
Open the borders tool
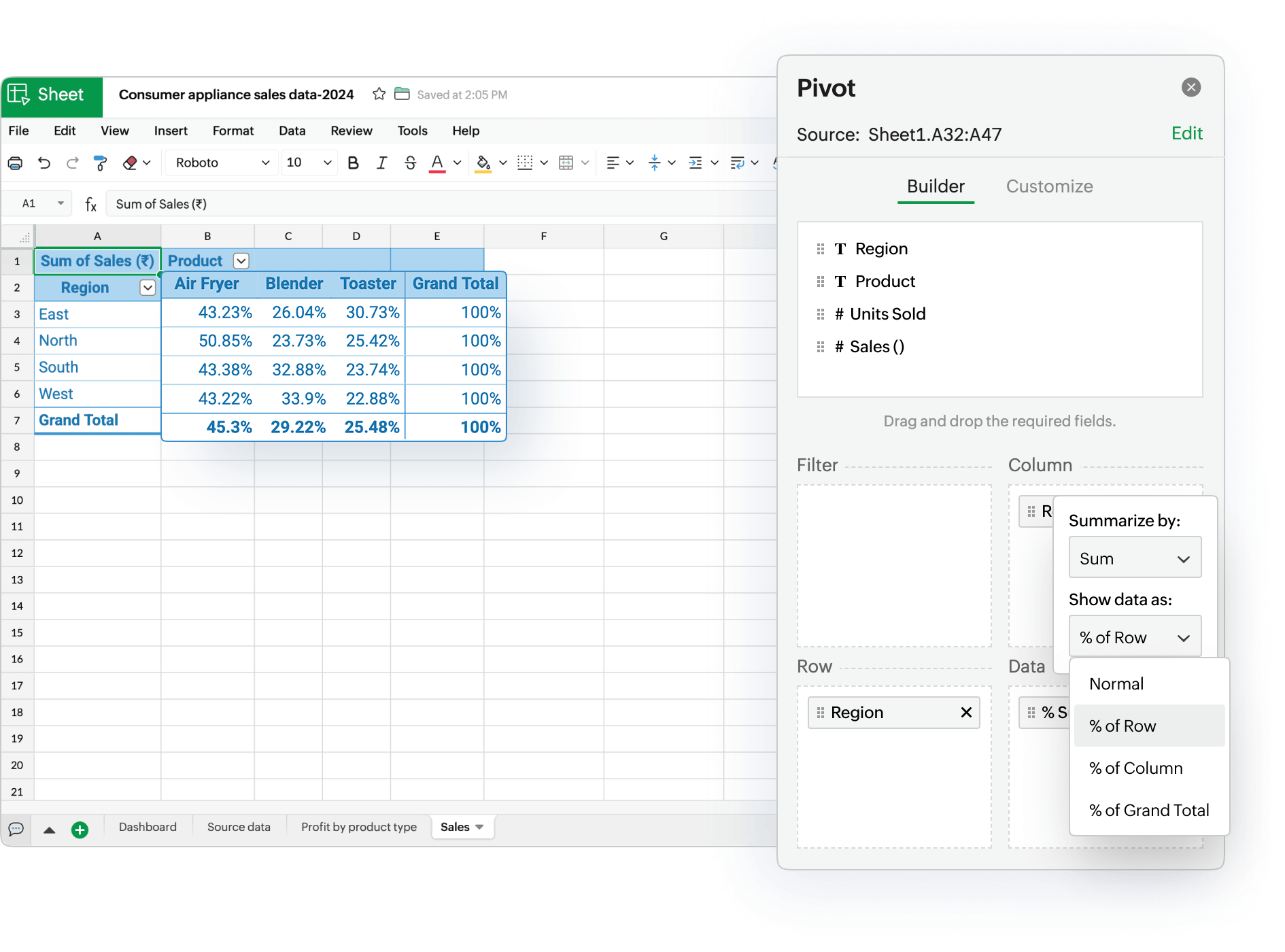525,163
